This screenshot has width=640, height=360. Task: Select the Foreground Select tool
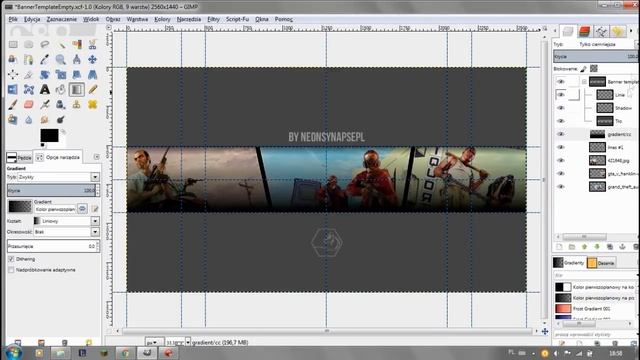click(x=13, y=59)
